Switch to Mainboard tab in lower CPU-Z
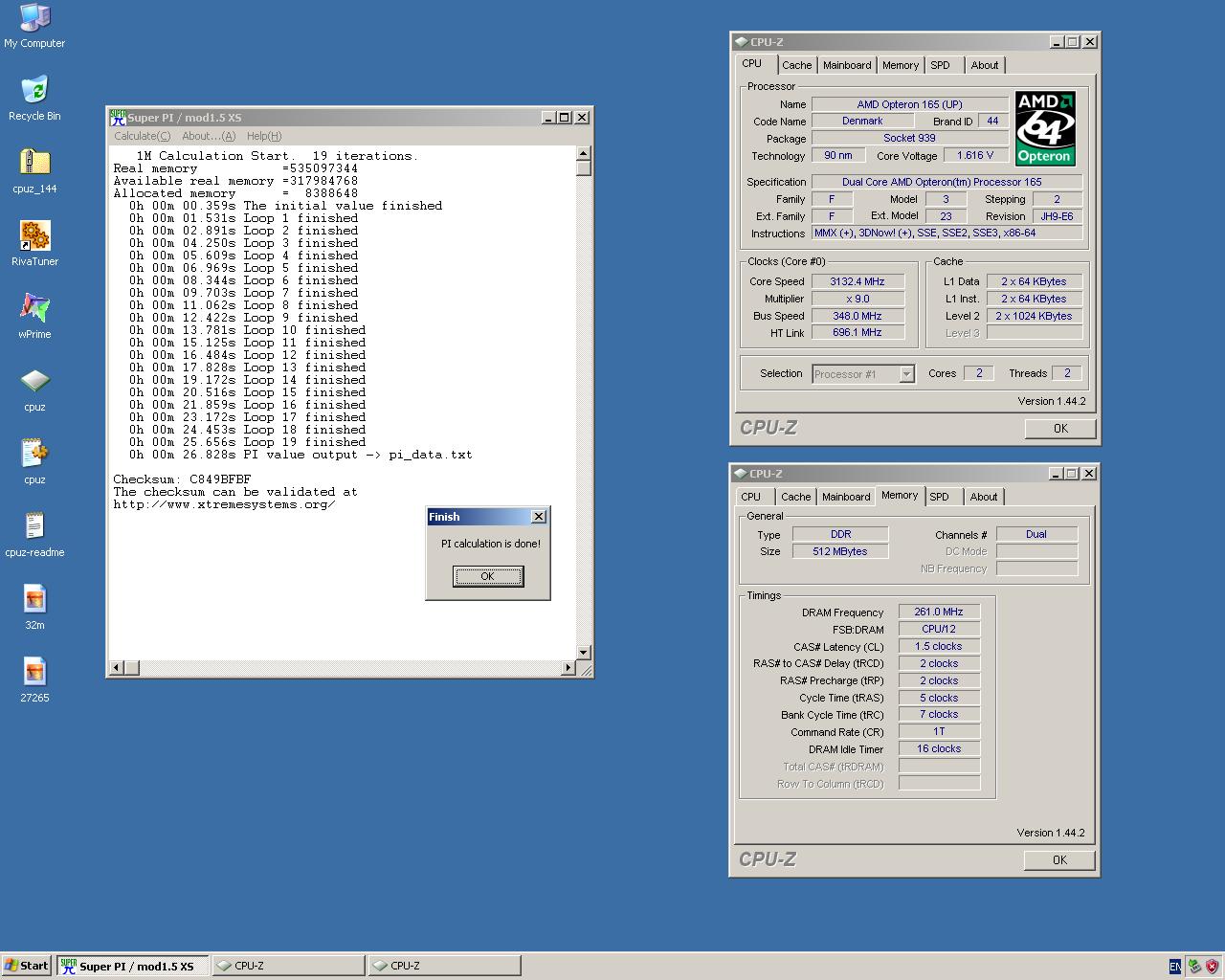The image size is (1225, 980). [x=846, y=497]
